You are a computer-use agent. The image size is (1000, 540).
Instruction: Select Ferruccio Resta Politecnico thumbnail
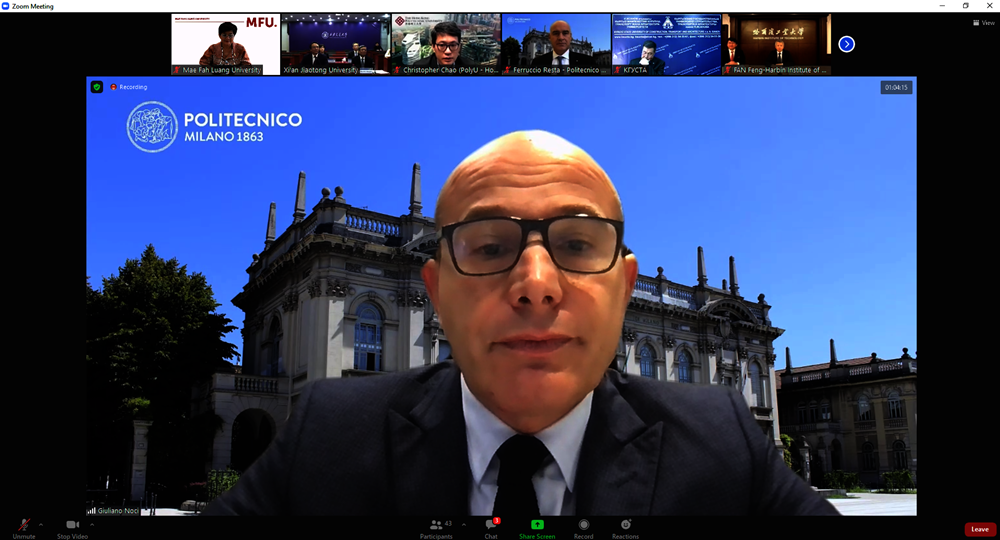pyautogui.click(x=556, y=45)
